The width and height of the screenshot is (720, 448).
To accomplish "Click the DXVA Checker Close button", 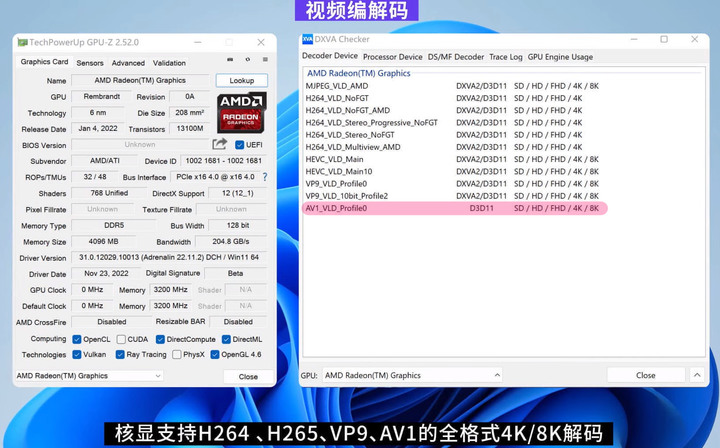I will click(x=645, y=375).
